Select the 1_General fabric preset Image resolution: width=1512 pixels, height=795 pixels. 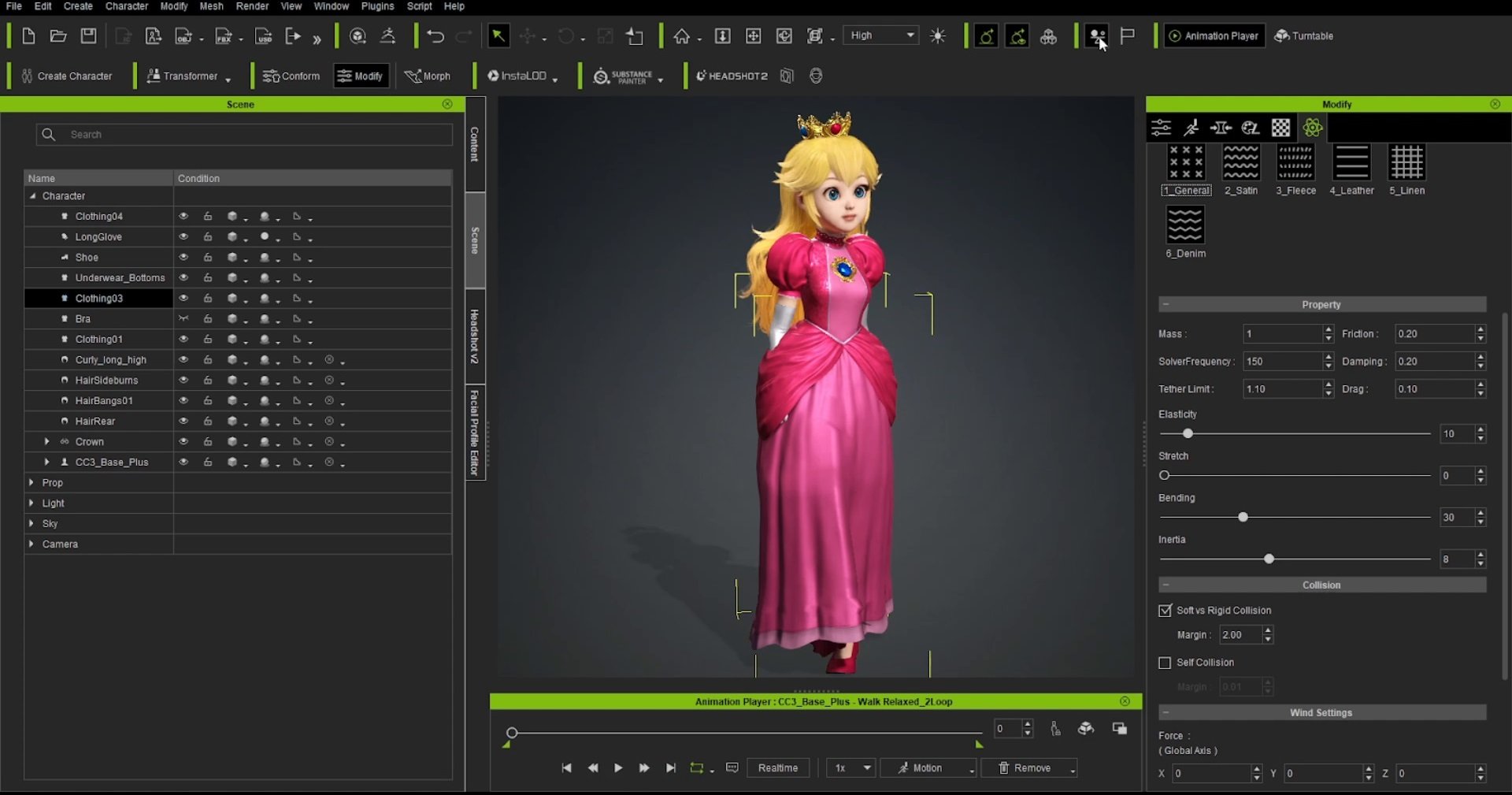pyautogui.click(x=1186, y=169)
